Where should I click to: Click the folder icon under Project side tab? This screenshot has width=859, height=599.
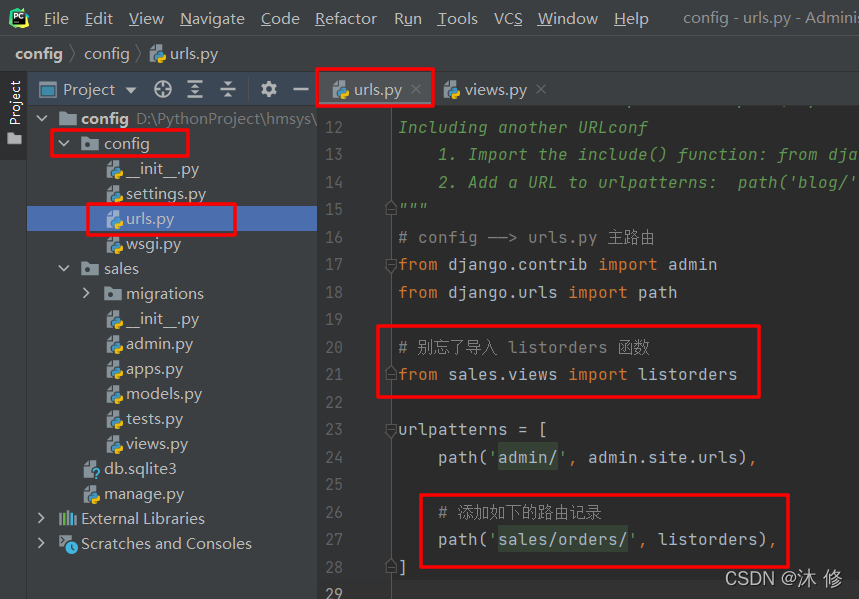pyautogui.click(x=15, y=139)
